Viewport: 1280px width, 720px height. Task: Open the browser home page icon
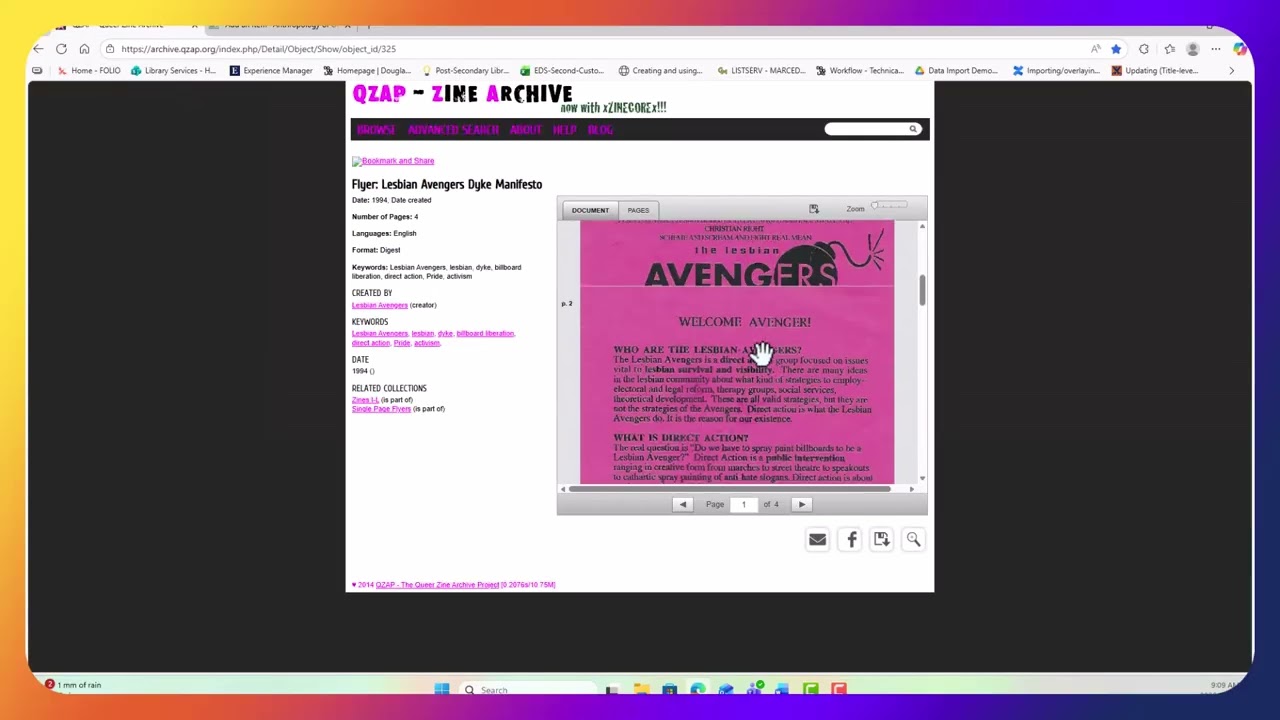point(84,49)
